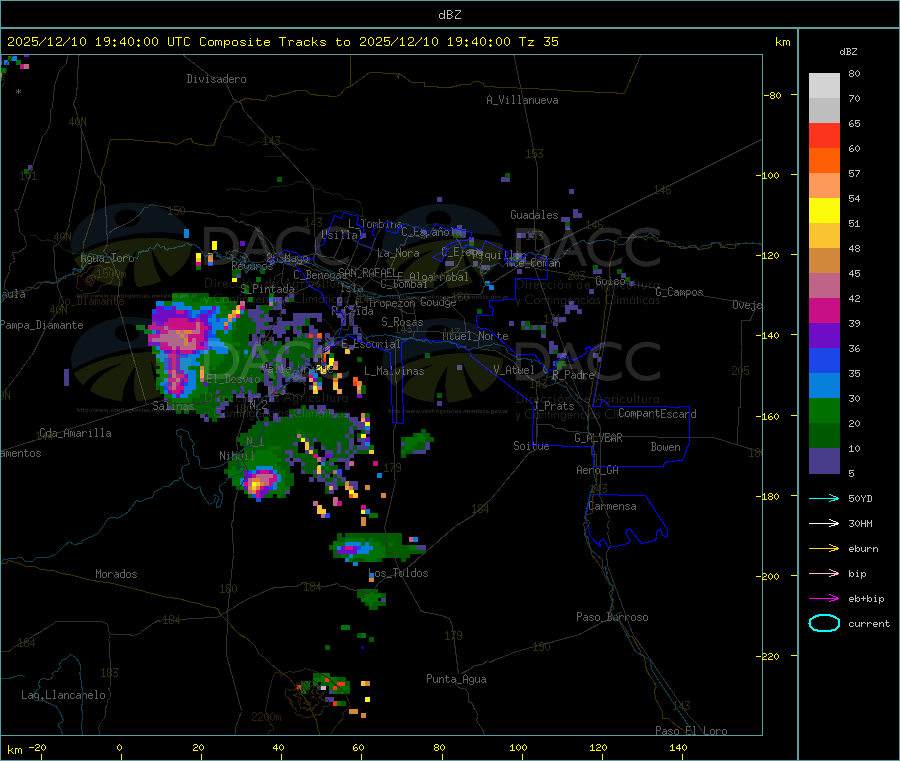Click the 'Atuel_Norte' map label
Image resolution: width=900 pixels, height=761 pixels.
(475, 336)
